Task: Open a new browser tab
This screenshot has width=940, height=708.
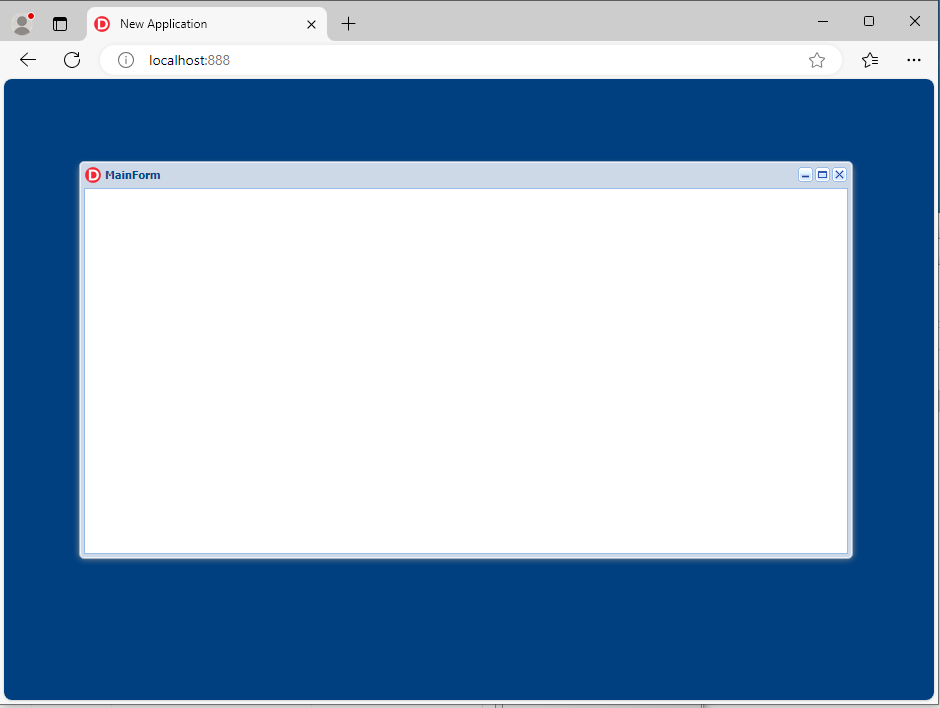Action: click(x=348, y=24)
